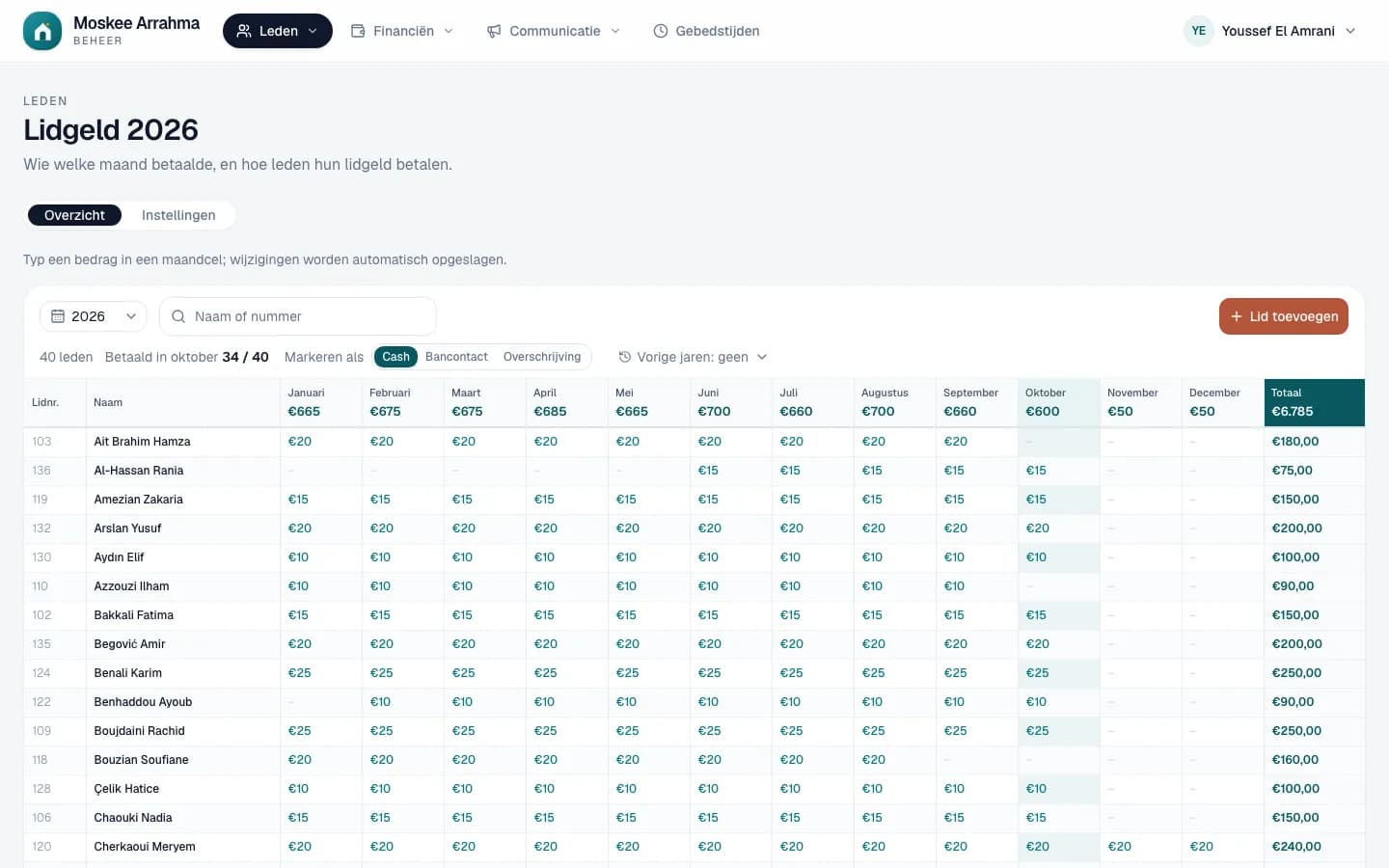1389x868 pixels.
Task: Click member name Ait Brahim Hamza
Action: [142, 442]
